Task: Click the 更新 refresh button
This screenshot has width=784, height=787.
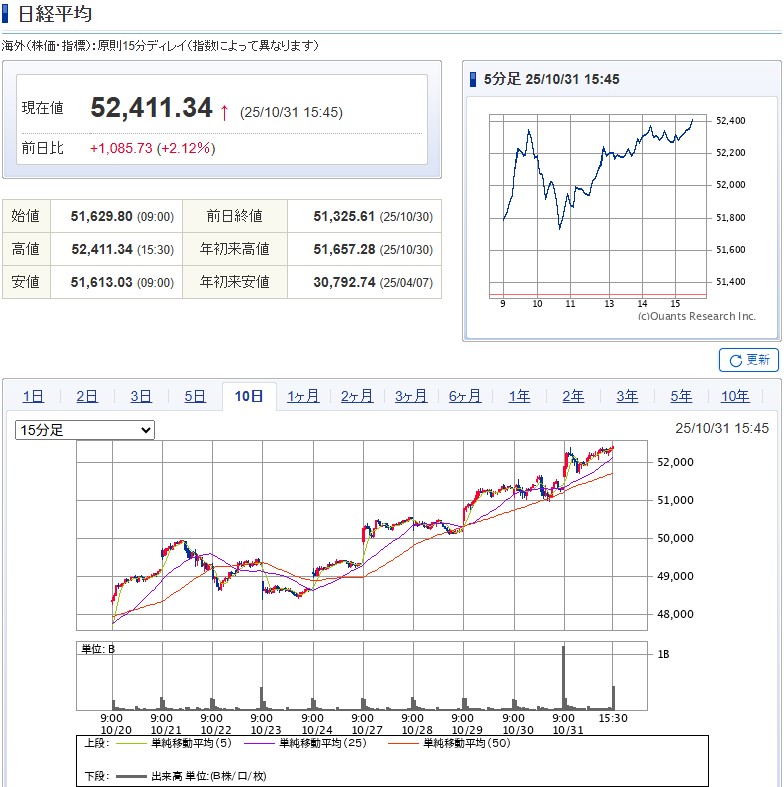Action: pyautogui.click(x=749, y=360)
